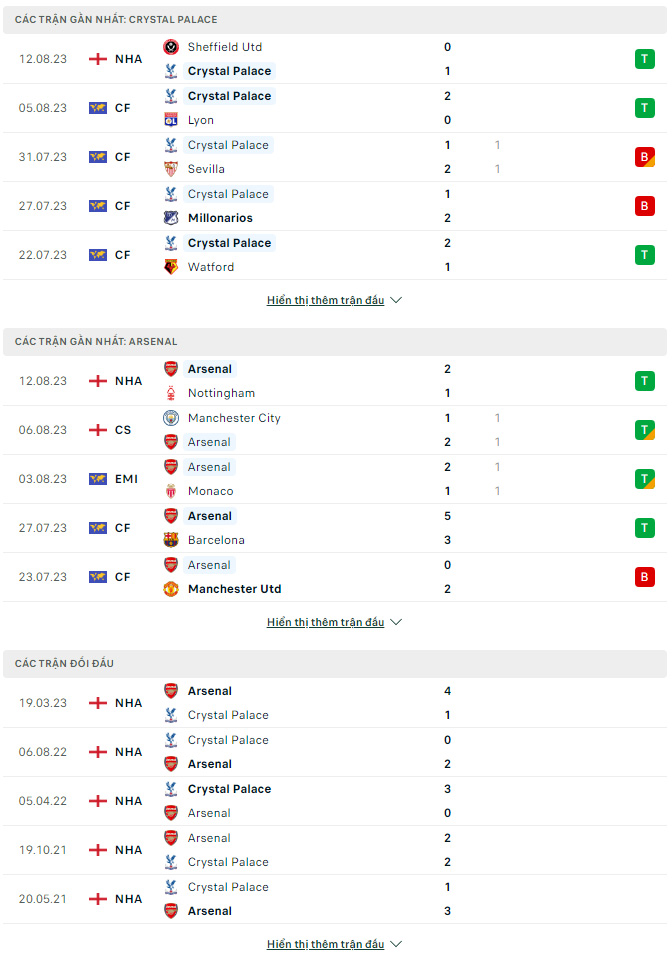Expand more Crystal Palace recent matches
The image size is (672, 957).
334,300
